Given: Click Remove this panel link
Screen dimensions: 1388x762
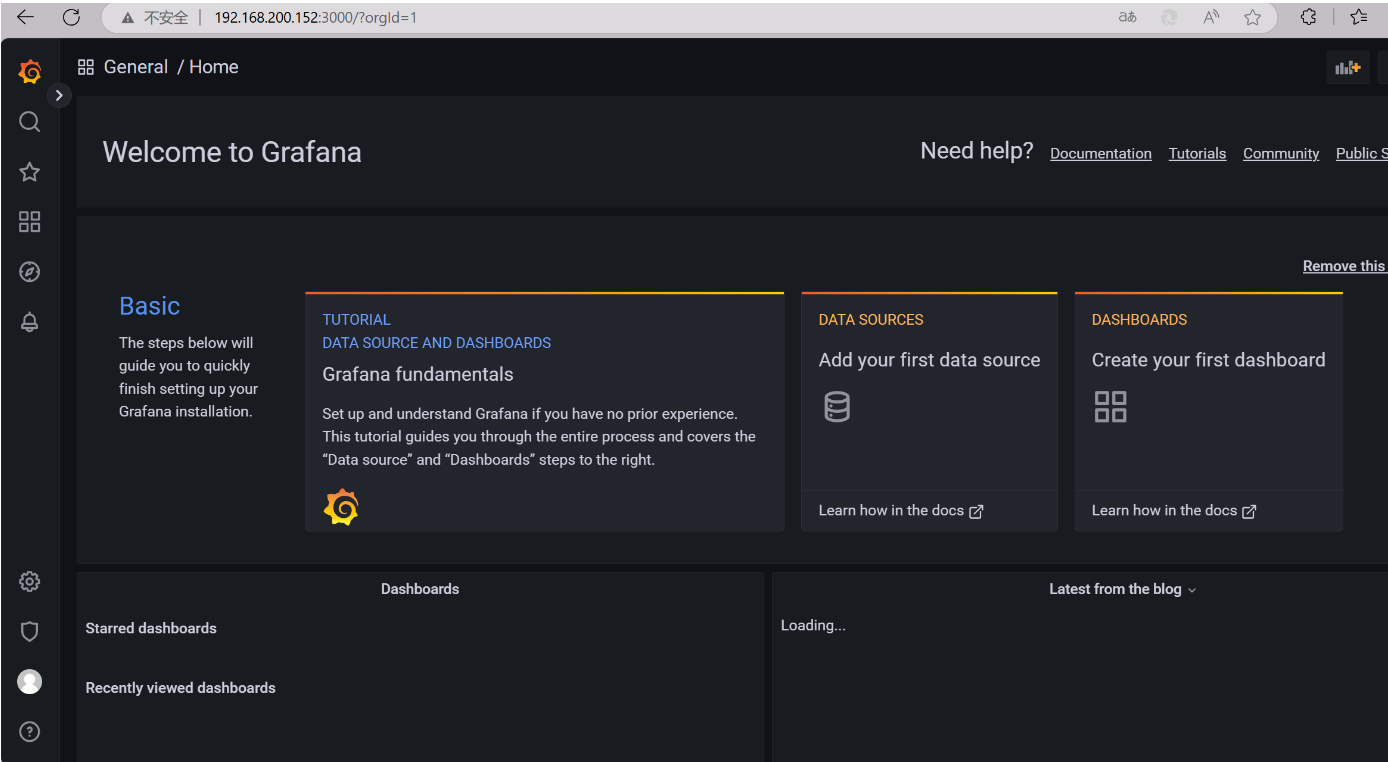Looking at the screenshot, I should [1345, 266].
